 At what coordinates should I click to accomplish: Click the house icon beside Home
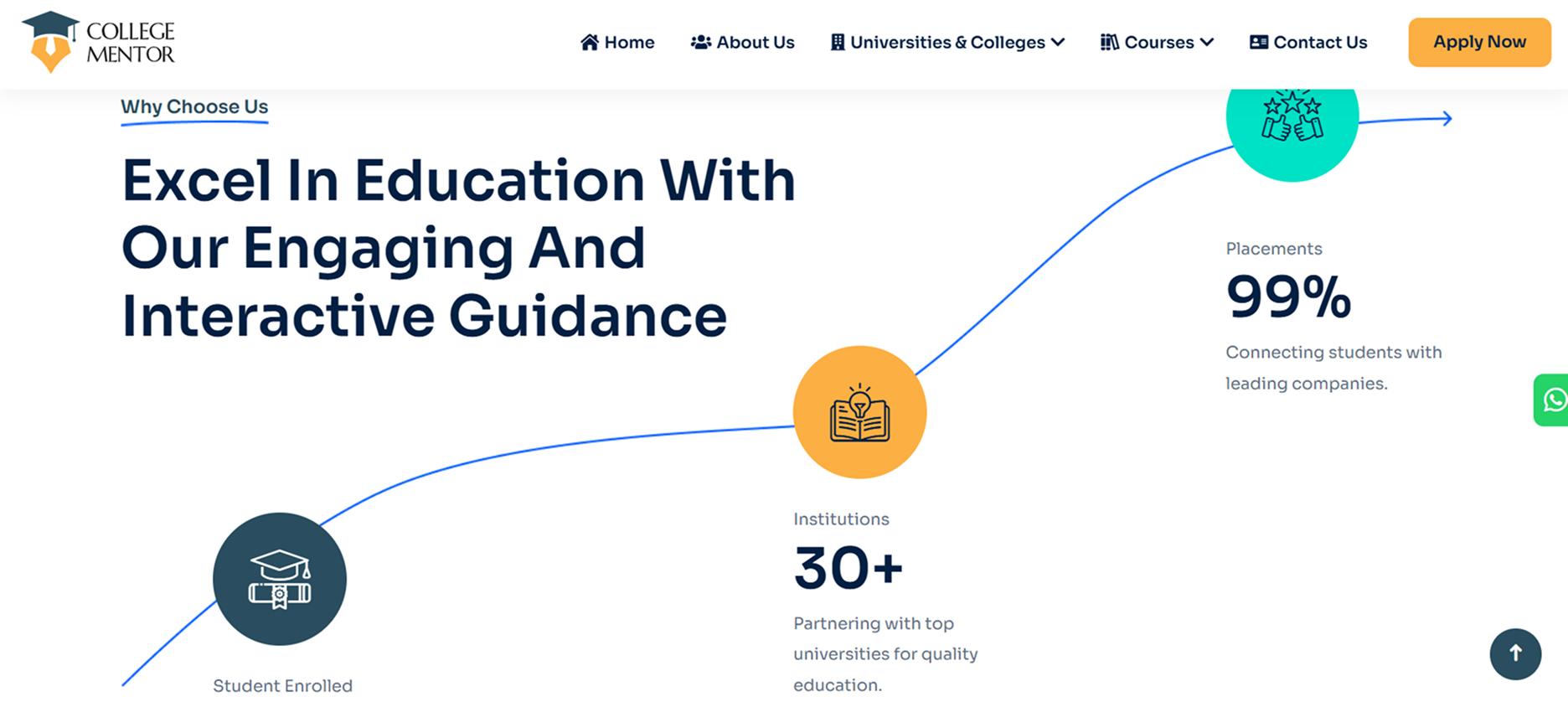[x=590, y=42]
